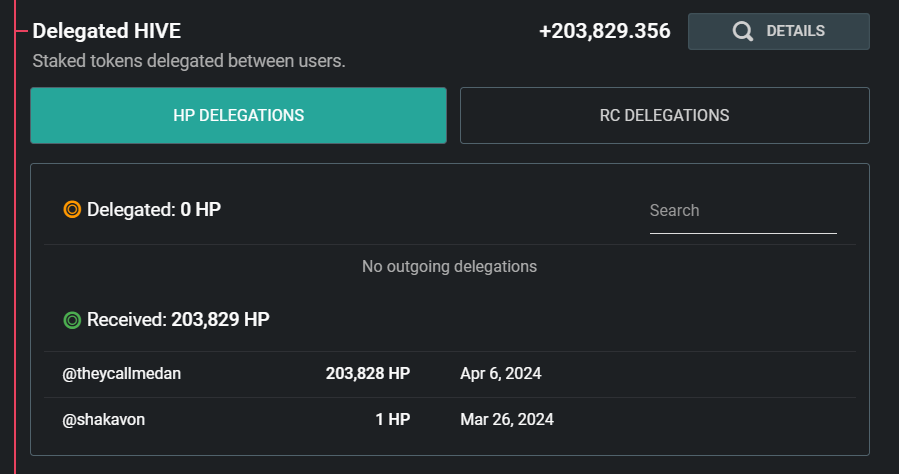Viewport: 899px width, 474px height.
Task: Click the Received: 203,829 HP label
Action: pyautogui.click(x=178, y=320)
